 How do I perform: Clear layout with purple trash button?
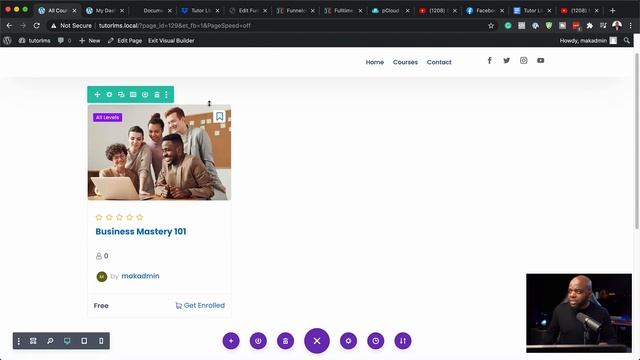[285, 341]
